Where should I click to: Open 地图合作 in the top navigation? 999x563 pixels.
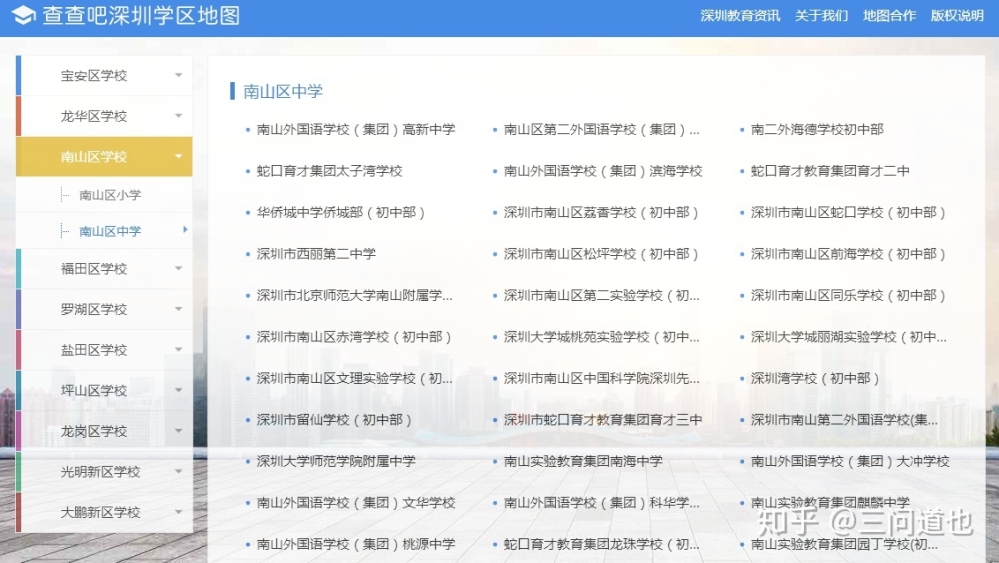click(889, 15)
